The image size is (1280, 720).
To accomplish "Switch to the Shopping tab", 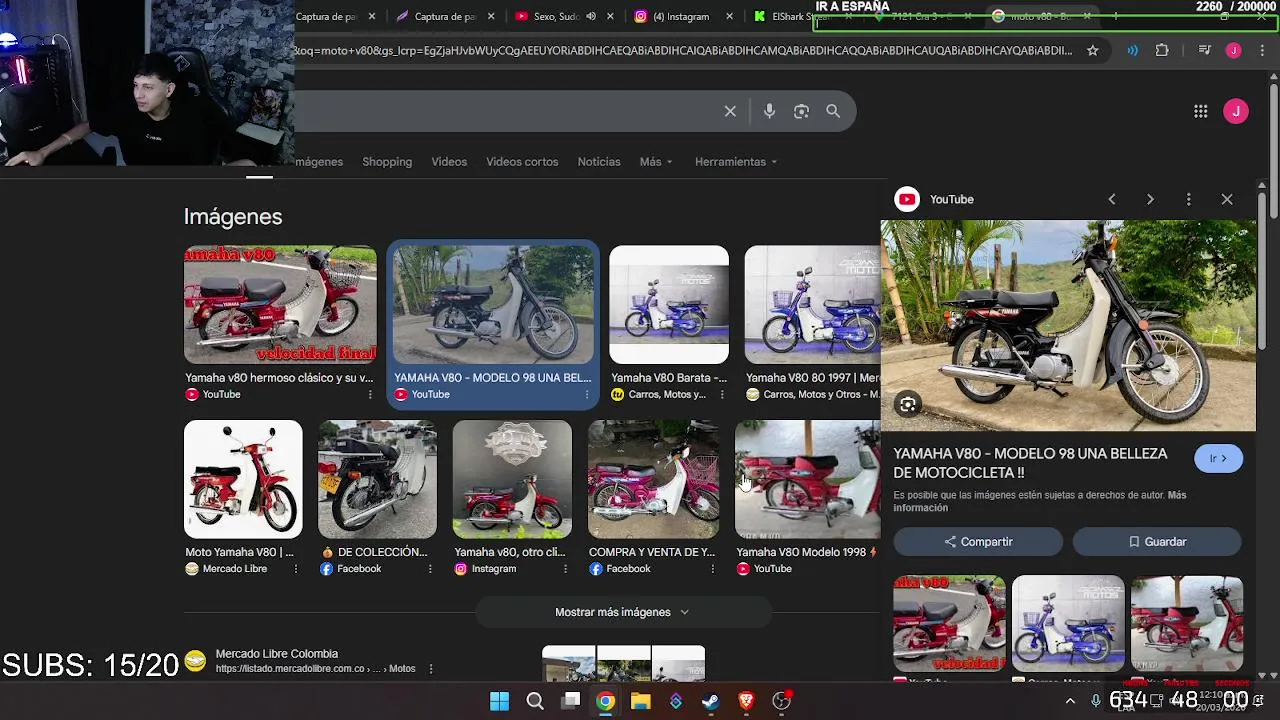I will coord(387,162).
